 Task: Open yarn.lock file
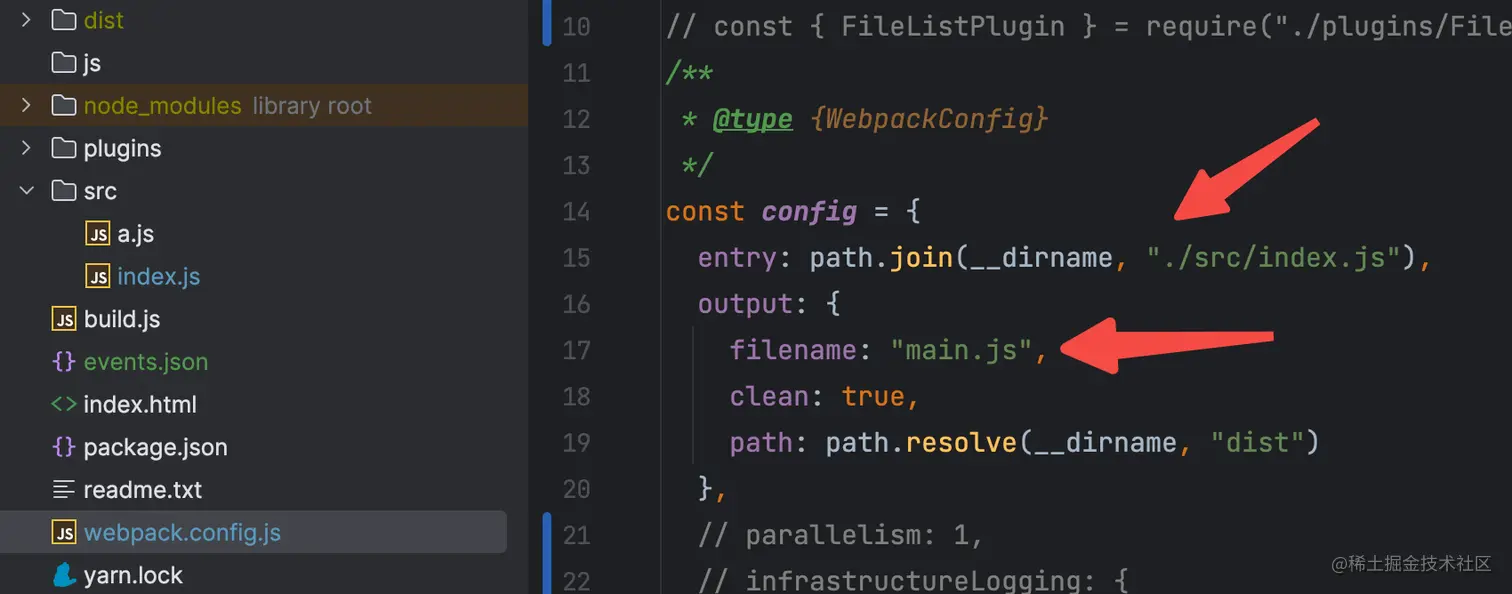point(133,575)
